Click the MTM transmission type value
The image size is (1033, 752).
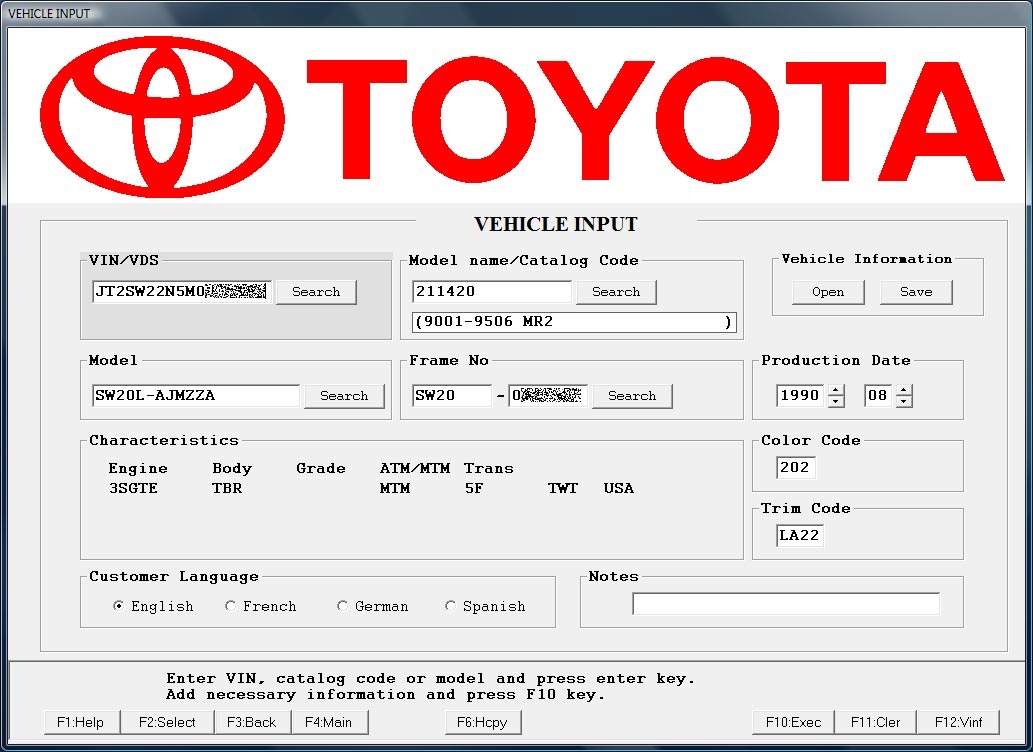coord(395,488)
